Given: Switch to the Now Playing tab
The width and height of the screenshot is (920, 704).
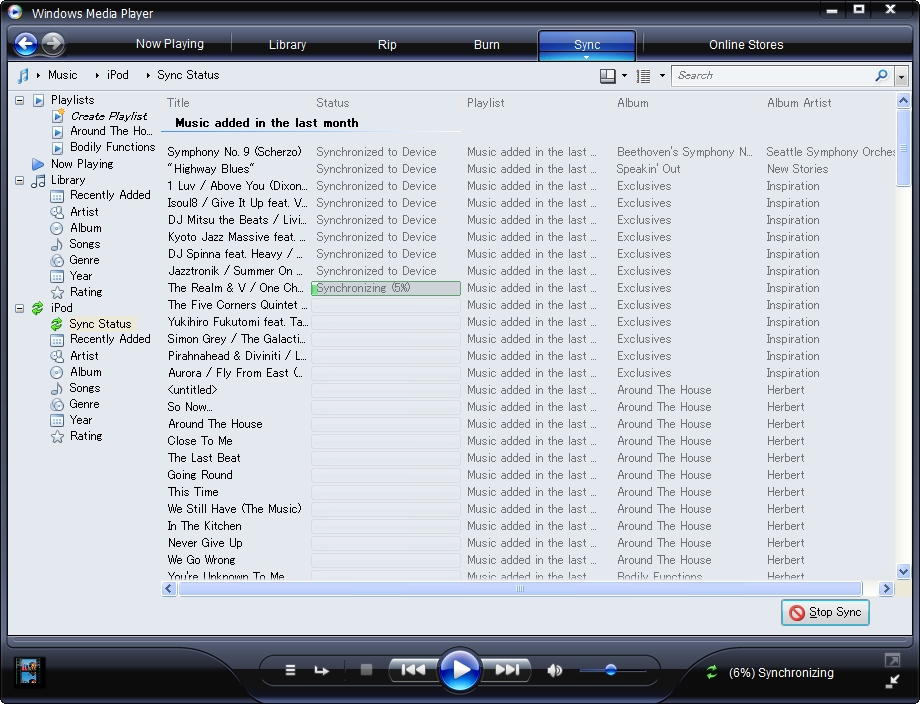Looking at the screenshot, I should click(170, 44).
